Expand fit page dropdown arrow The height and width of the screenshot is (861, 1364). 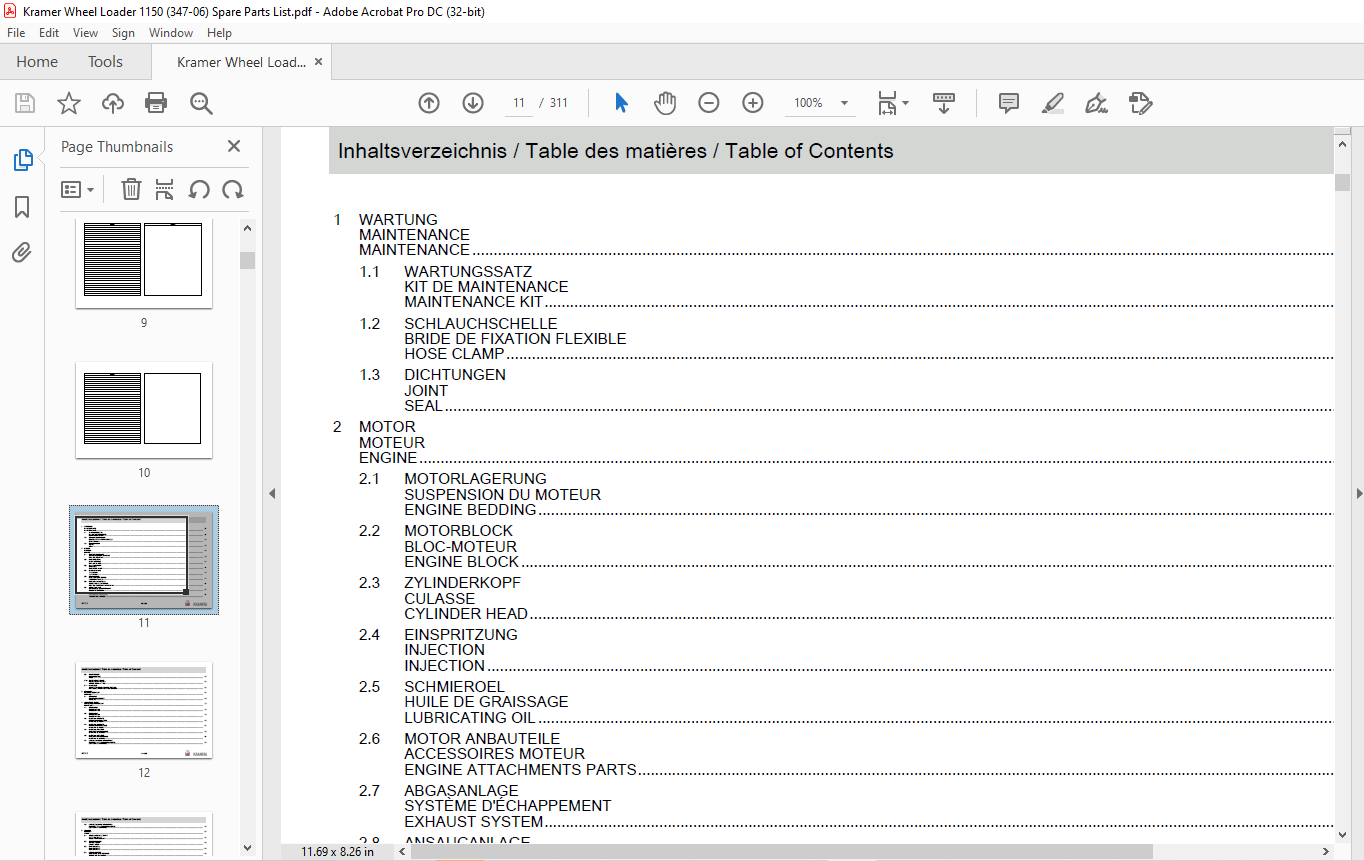(906, 103)
